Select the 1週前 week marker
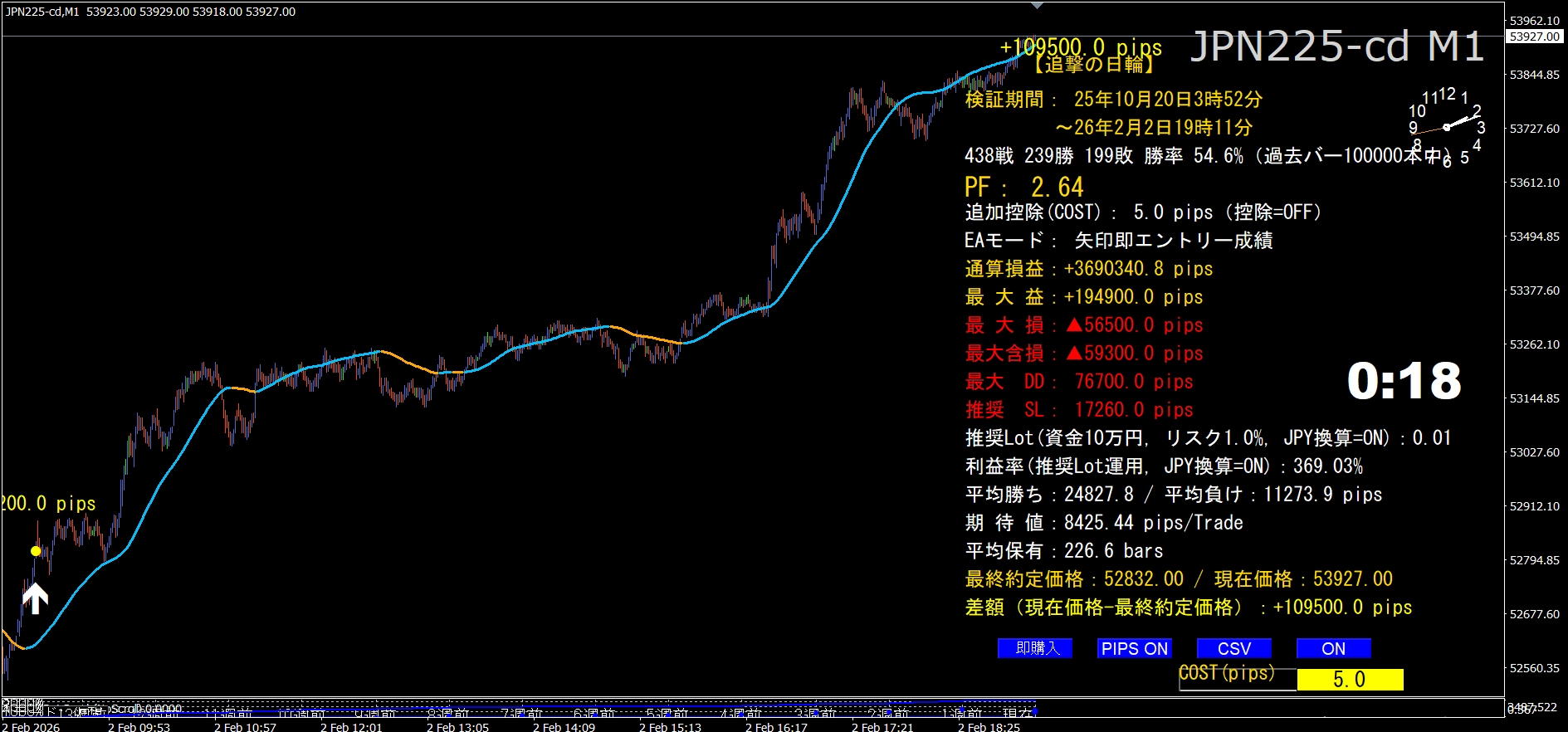Viewport: 1568px width, 732px height. point(960,713)
